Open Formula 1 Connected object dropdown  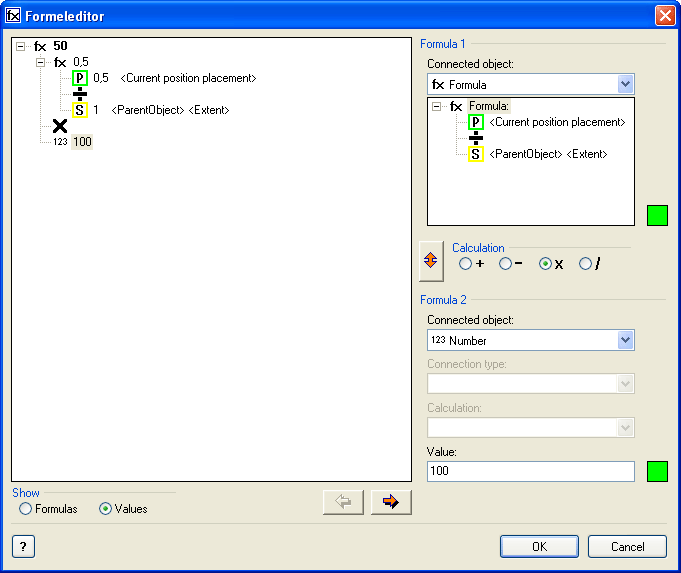coord(625,85)
